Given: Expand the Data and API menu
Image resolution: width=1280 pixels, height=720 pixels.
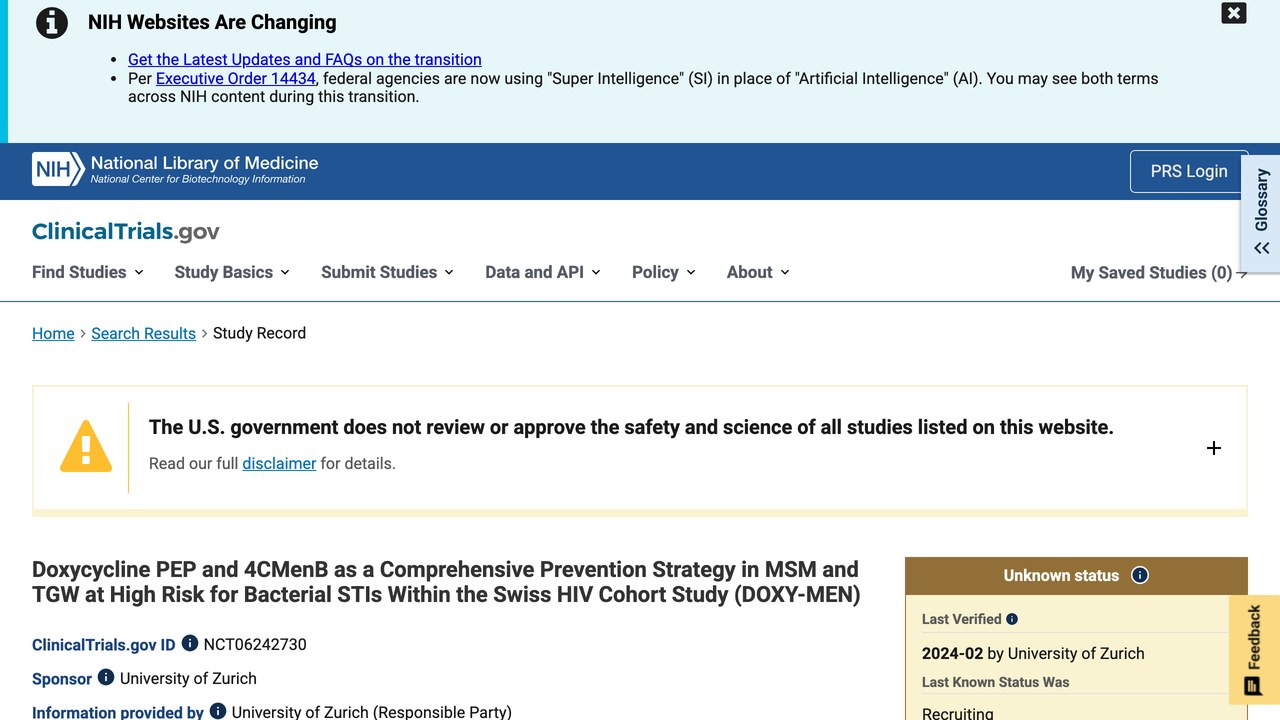Looking at the screenshot, I should (543, 272).
